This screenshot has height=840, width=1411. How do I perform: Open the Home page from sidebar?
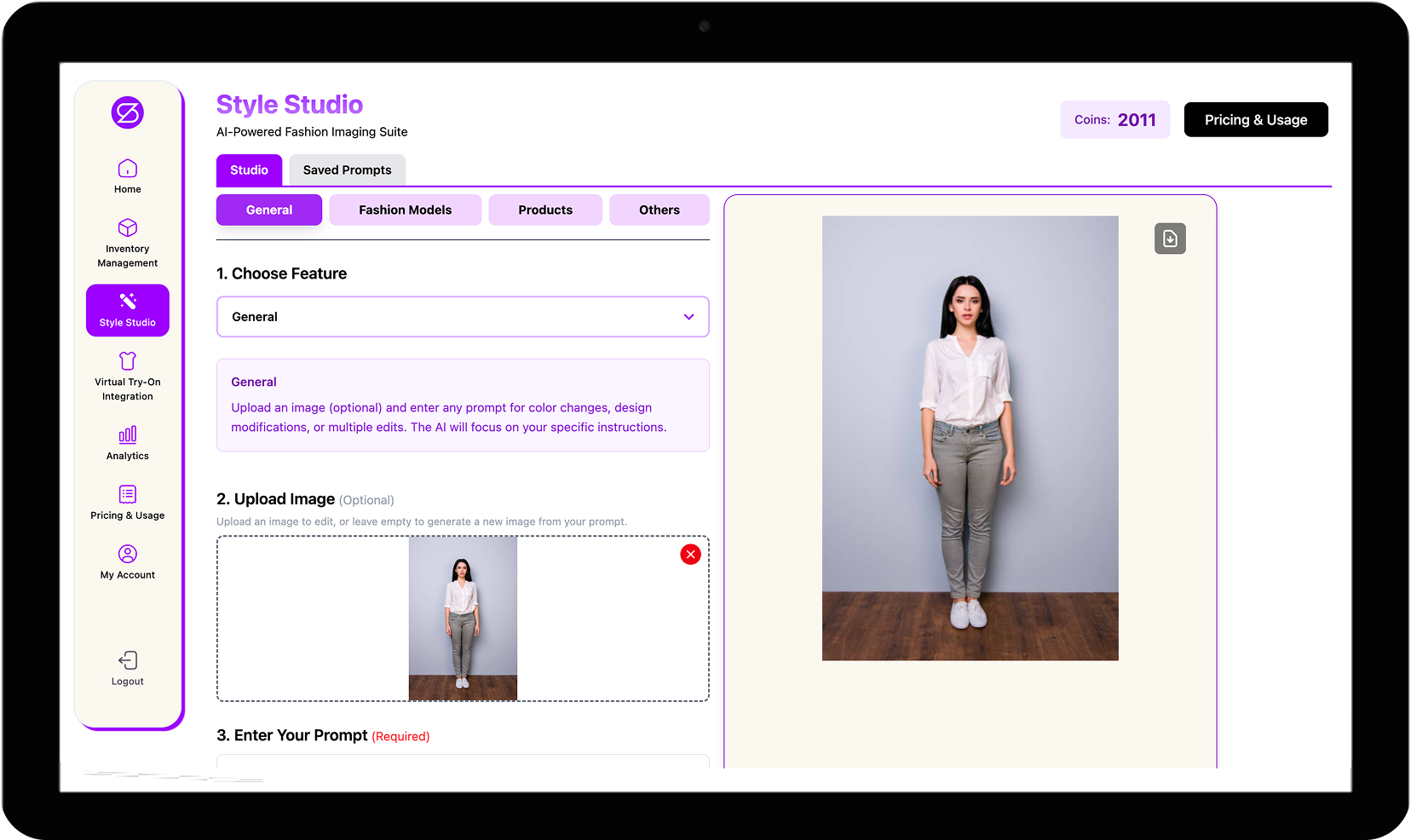tap(127, 175)
